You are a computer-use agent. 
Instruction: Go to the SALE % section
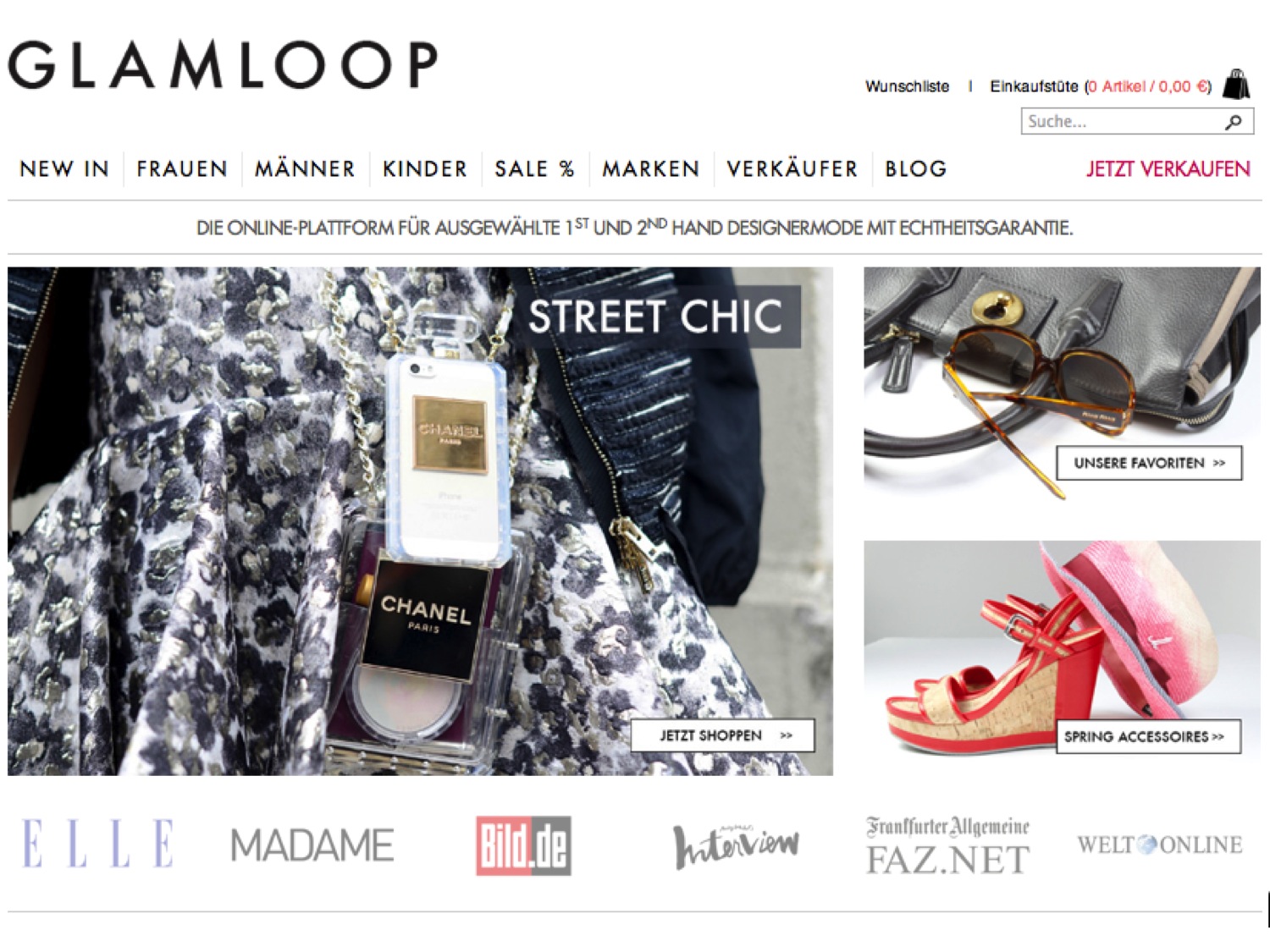(x=534, y=169)
